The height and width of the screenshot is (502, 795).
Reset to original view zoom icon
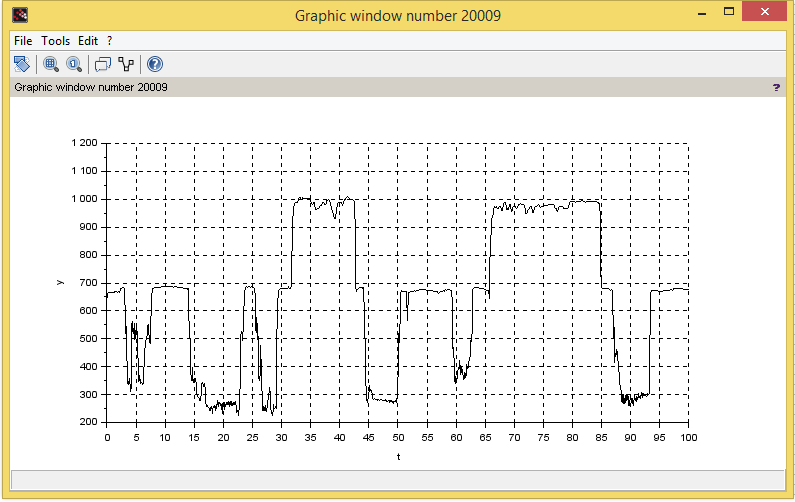(x=74, y=65)
